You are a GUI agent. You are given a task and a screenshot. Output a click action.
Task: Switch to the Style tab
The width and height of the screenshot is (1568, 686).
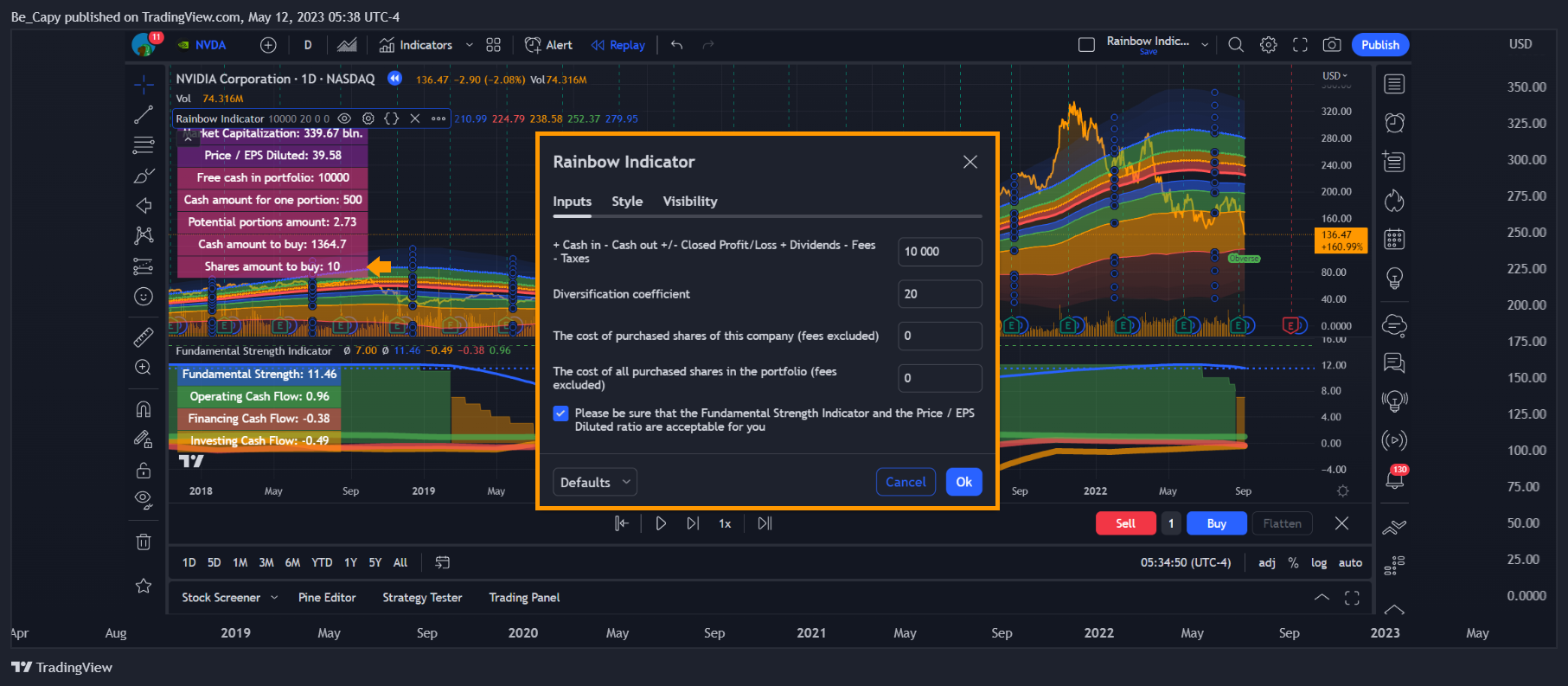(x=627, y=202)
